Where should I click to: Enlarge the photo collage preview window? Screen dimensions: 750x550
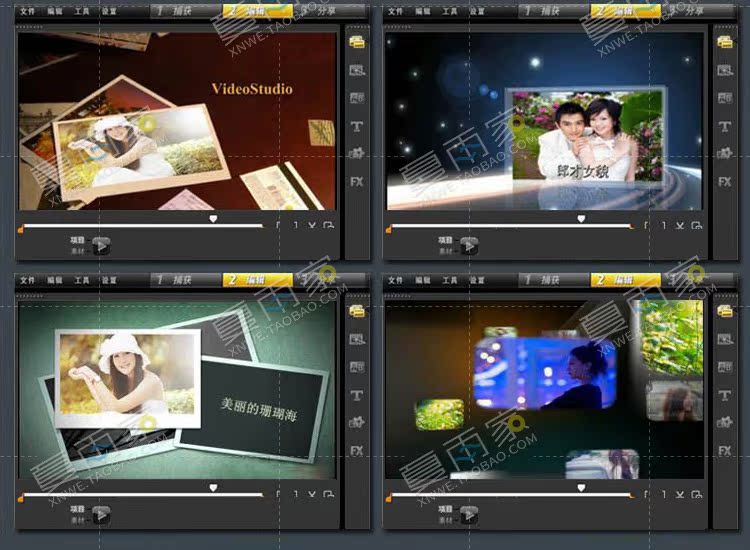(x=697, y=494)
